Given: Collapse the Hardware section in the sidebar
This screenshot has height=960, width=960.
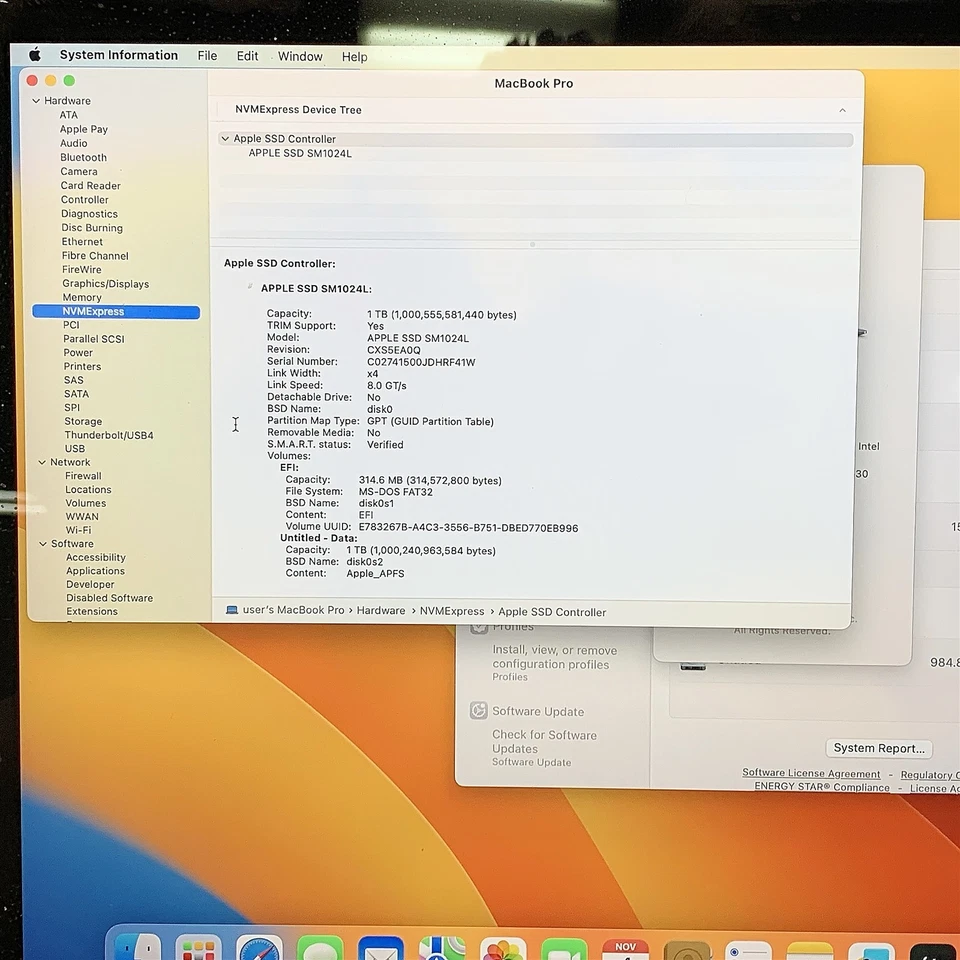Looking at the screenshot, I should coord(36,100).
